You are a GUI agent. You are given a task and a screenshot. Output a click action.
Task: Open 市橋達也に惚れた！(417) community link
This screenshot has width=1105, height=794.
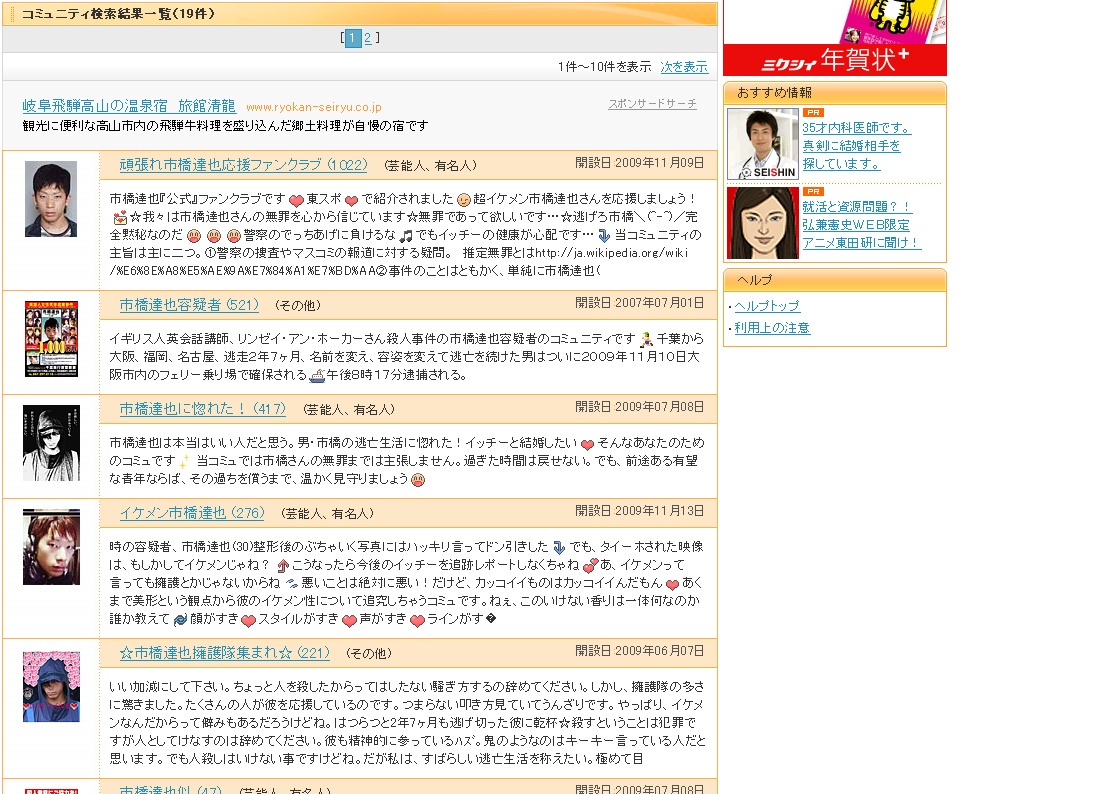(x=202, y=409)
